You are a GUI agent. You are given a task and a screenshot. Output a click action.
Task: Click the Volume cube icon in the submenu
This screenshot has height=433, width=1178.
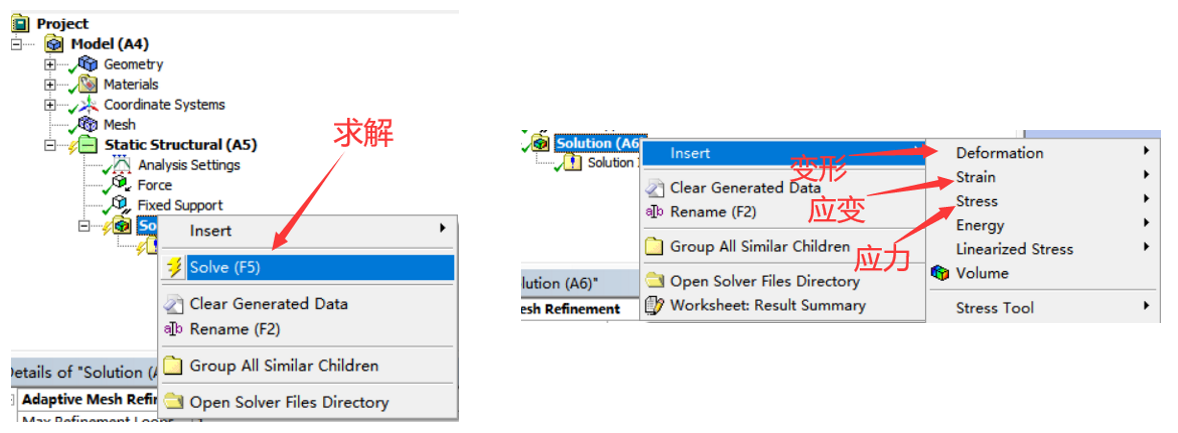pyautogui.click(x=940, y=273)
